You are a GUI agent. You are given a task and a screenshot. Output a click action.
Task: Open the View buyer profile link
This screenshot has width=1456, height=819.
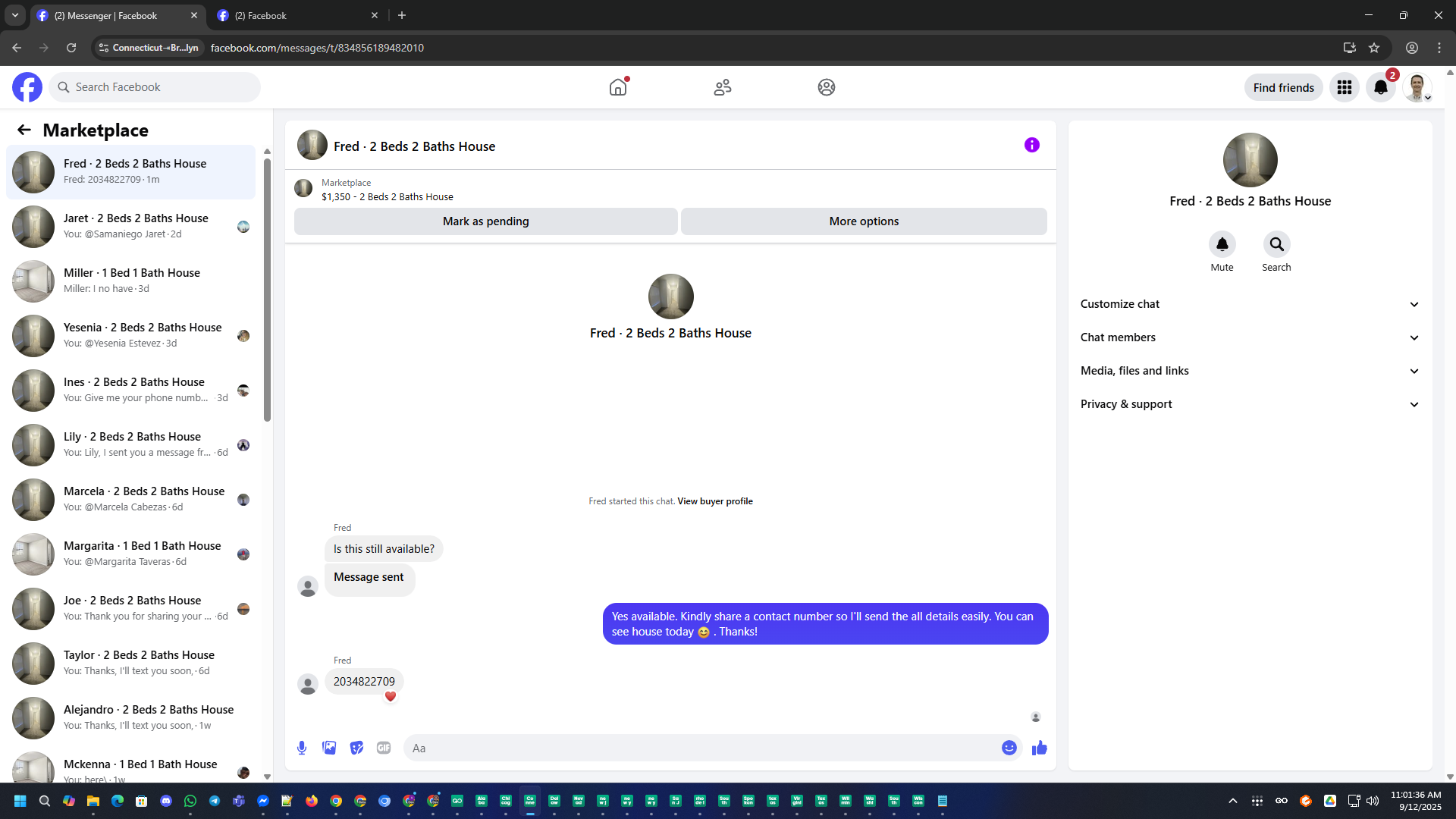coord(714,501)
